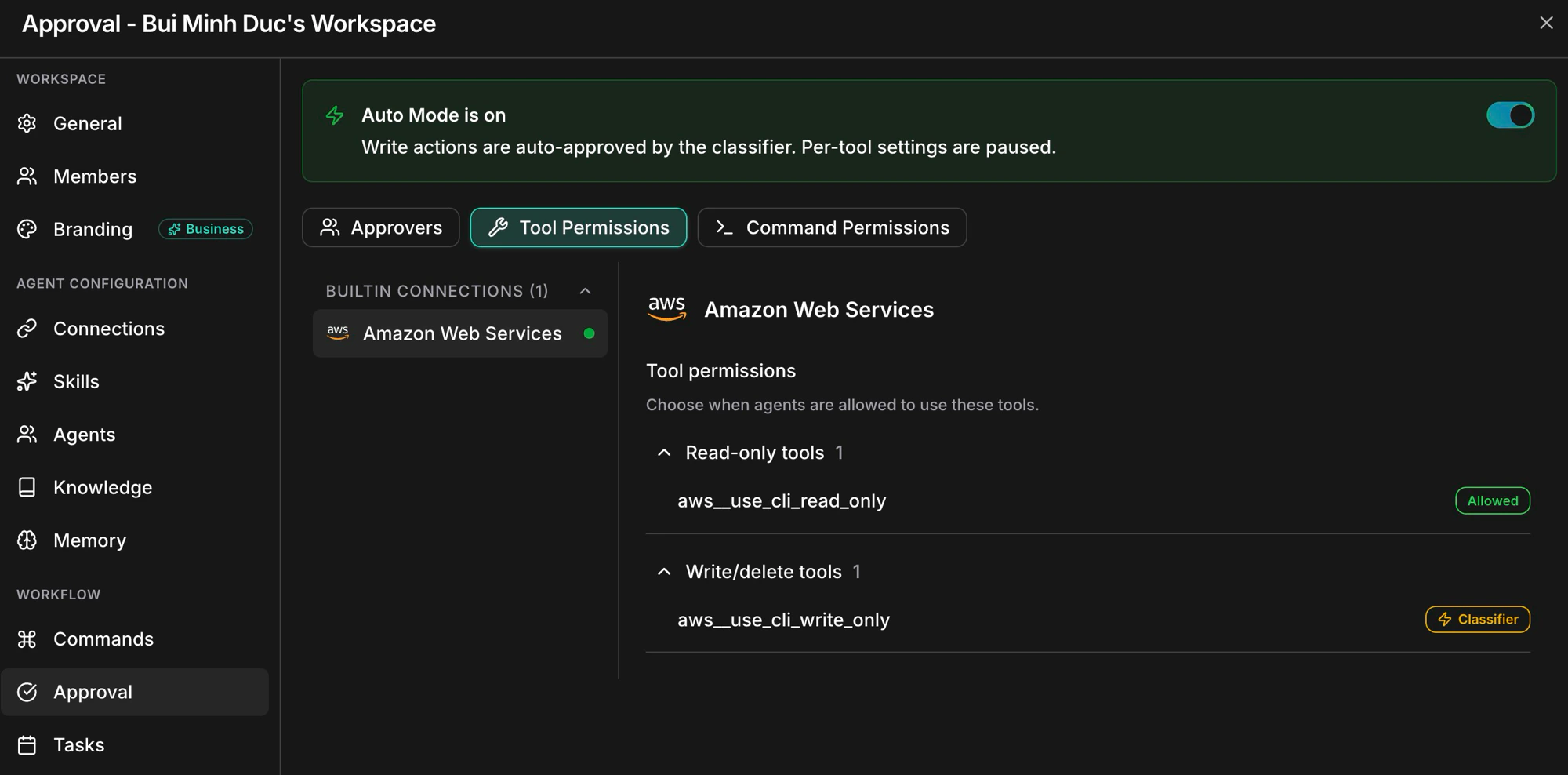This screenshot has width=1568, height=775.
Task: Open the Commands workflow page
Action: [135, 639]
